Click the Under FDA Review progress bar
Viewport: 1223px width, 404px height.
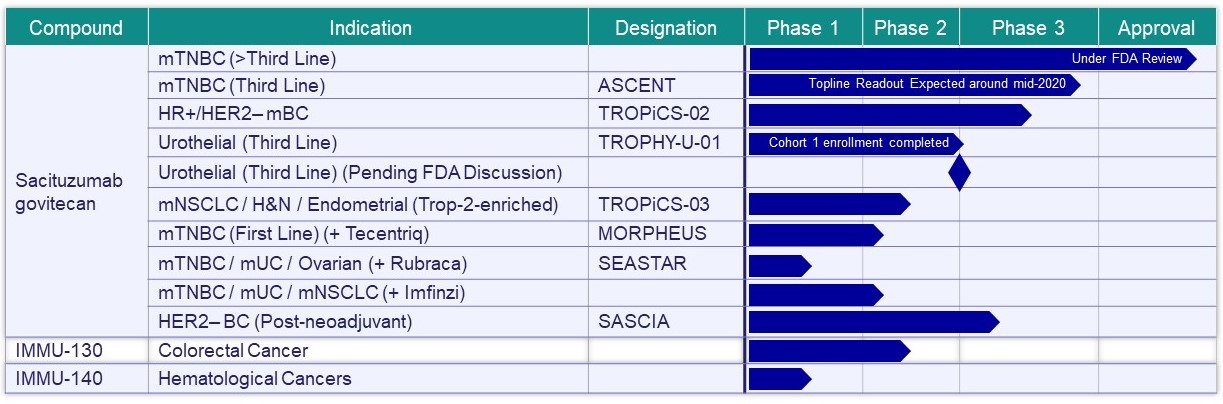click(970, 59)
